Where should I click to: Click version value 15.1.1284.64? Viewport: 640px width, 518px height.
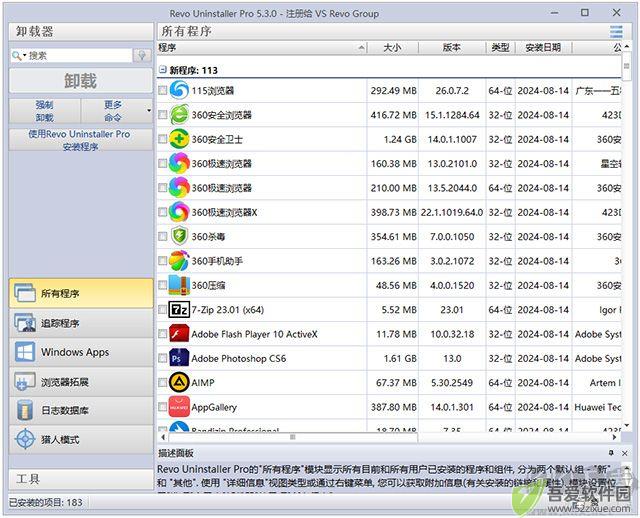pyautogui.click(x=452, y=115)
